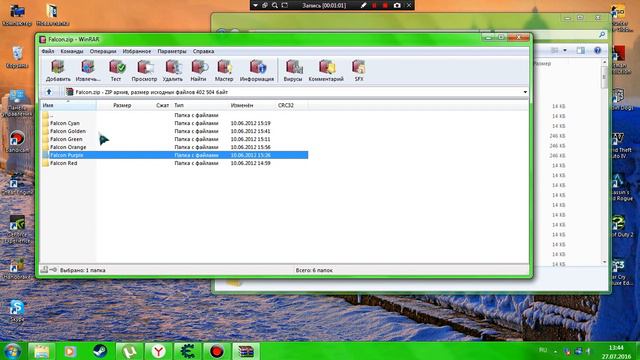Open the Мастер (Wizard) toolbar icon
640x360 pixels.
click(x=224, y=70)
